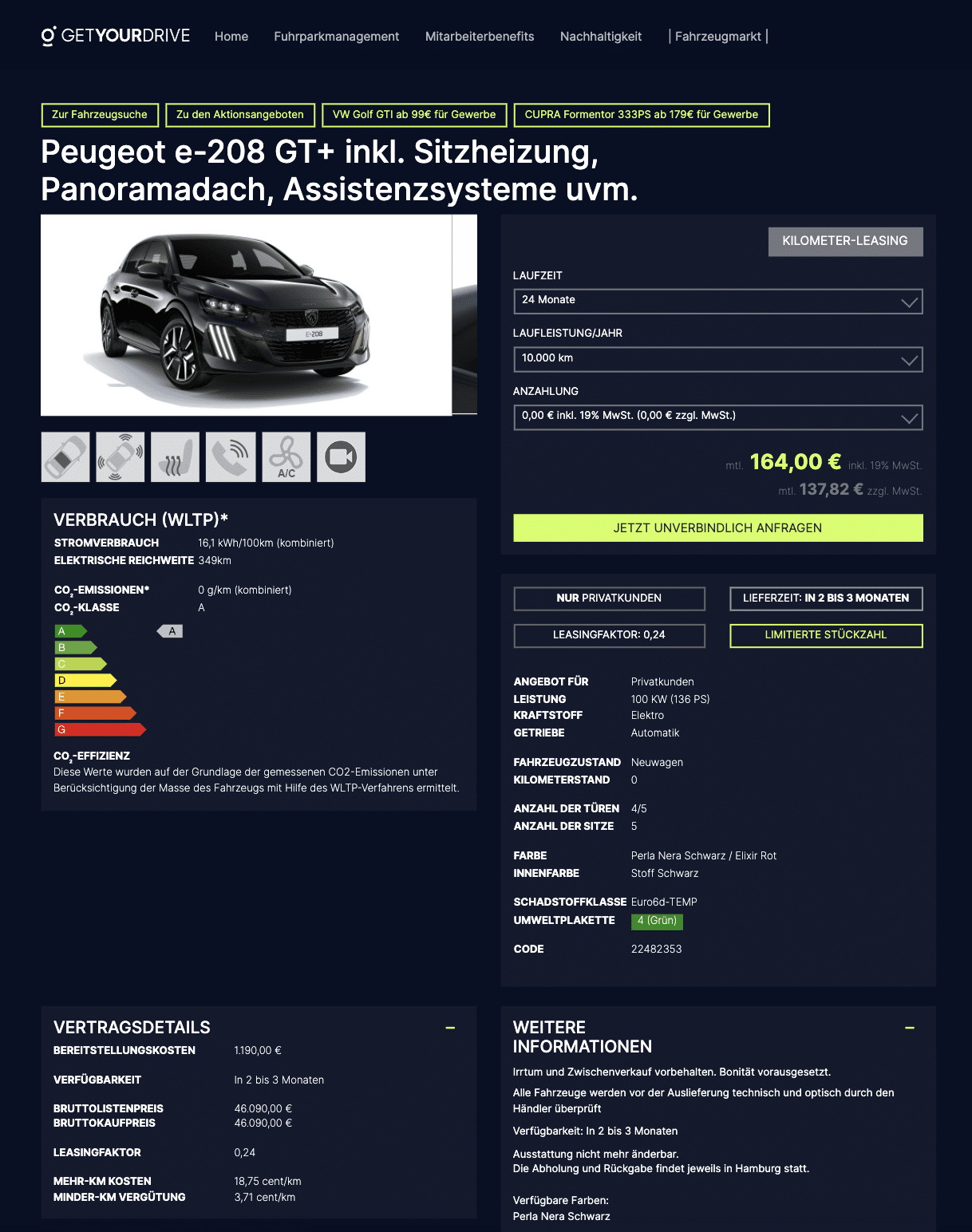Screen dimensions: 972x1232
Task: Click the 100 KW (136 PS) power value
Action: click(x=670, y=700)
